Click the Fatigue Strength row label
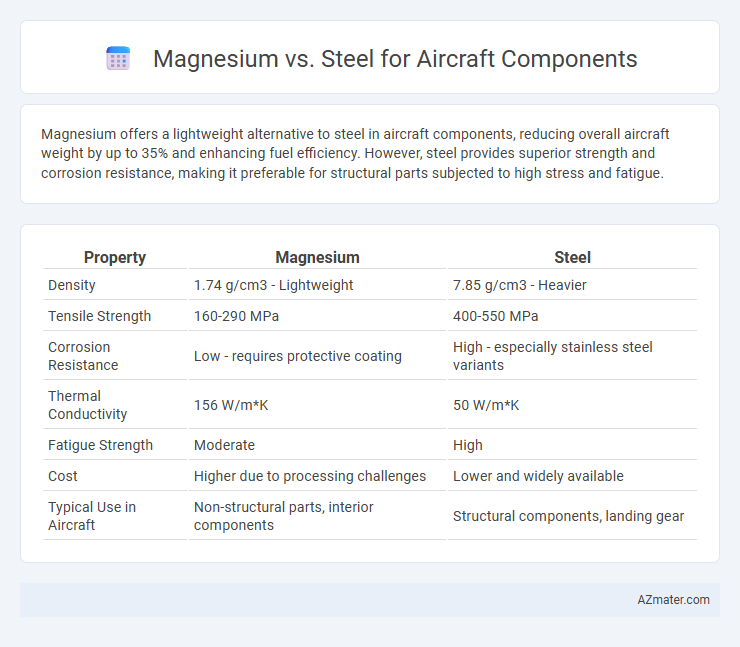This screenshot has width=740, height=647. tap(101, 445)
